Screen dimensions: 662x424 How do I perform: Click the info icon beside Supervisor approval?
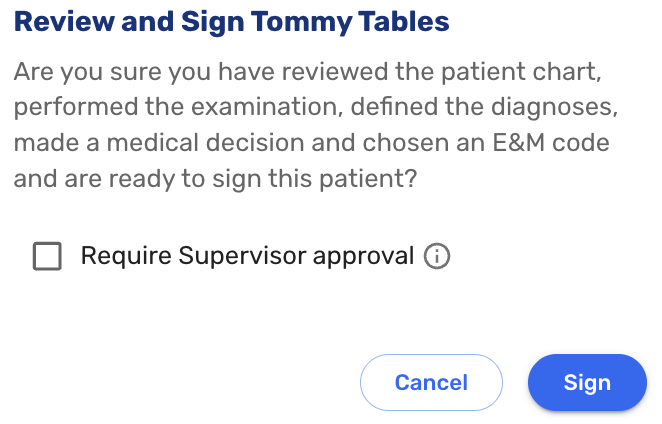[x=437, y=257]
